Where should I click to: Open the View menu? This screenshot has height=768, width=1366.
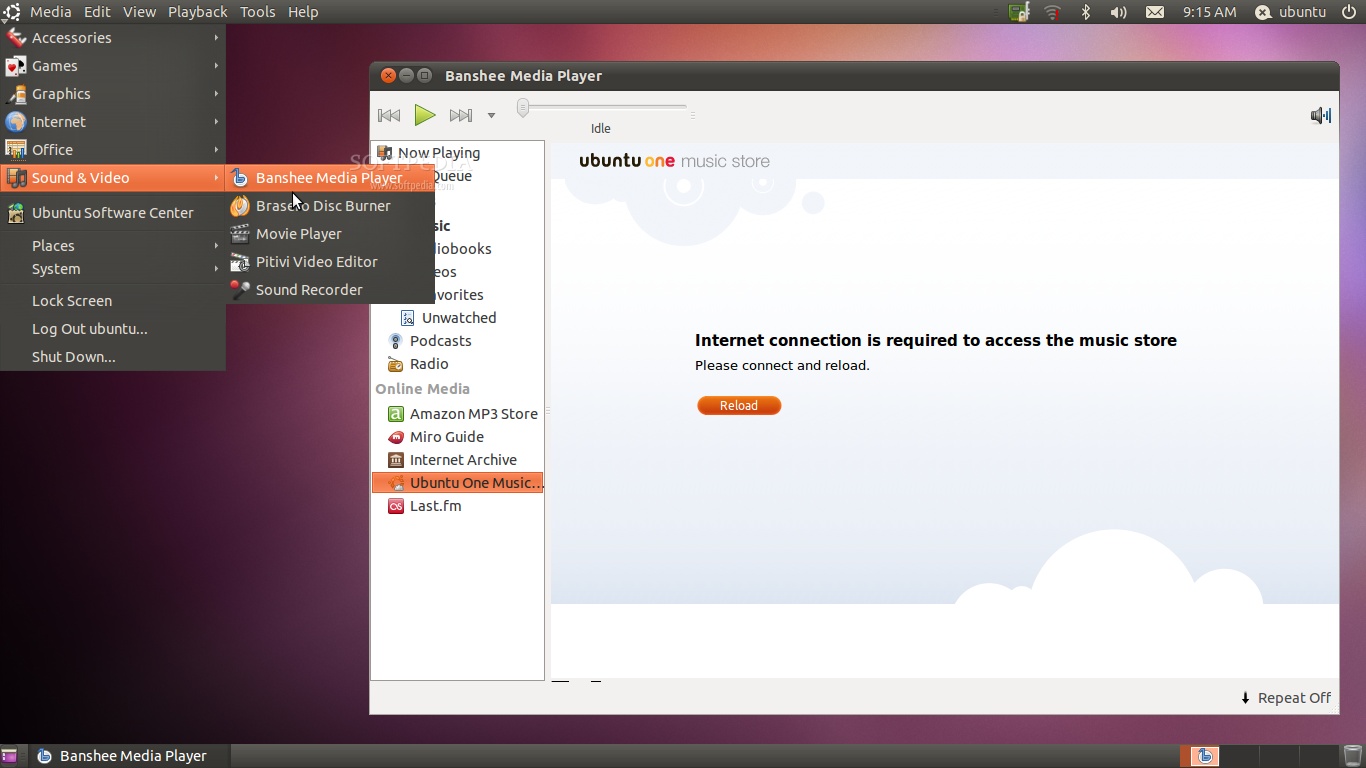point(139,12)
